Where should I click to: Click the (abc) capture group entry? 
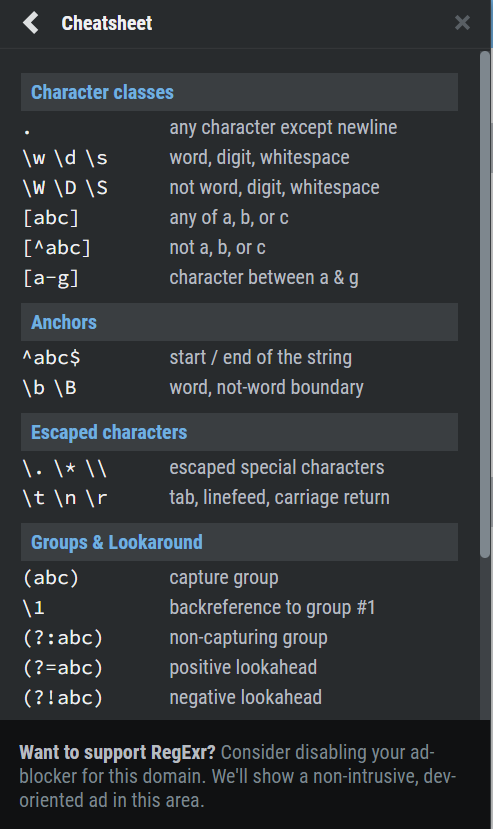point(51,578)
